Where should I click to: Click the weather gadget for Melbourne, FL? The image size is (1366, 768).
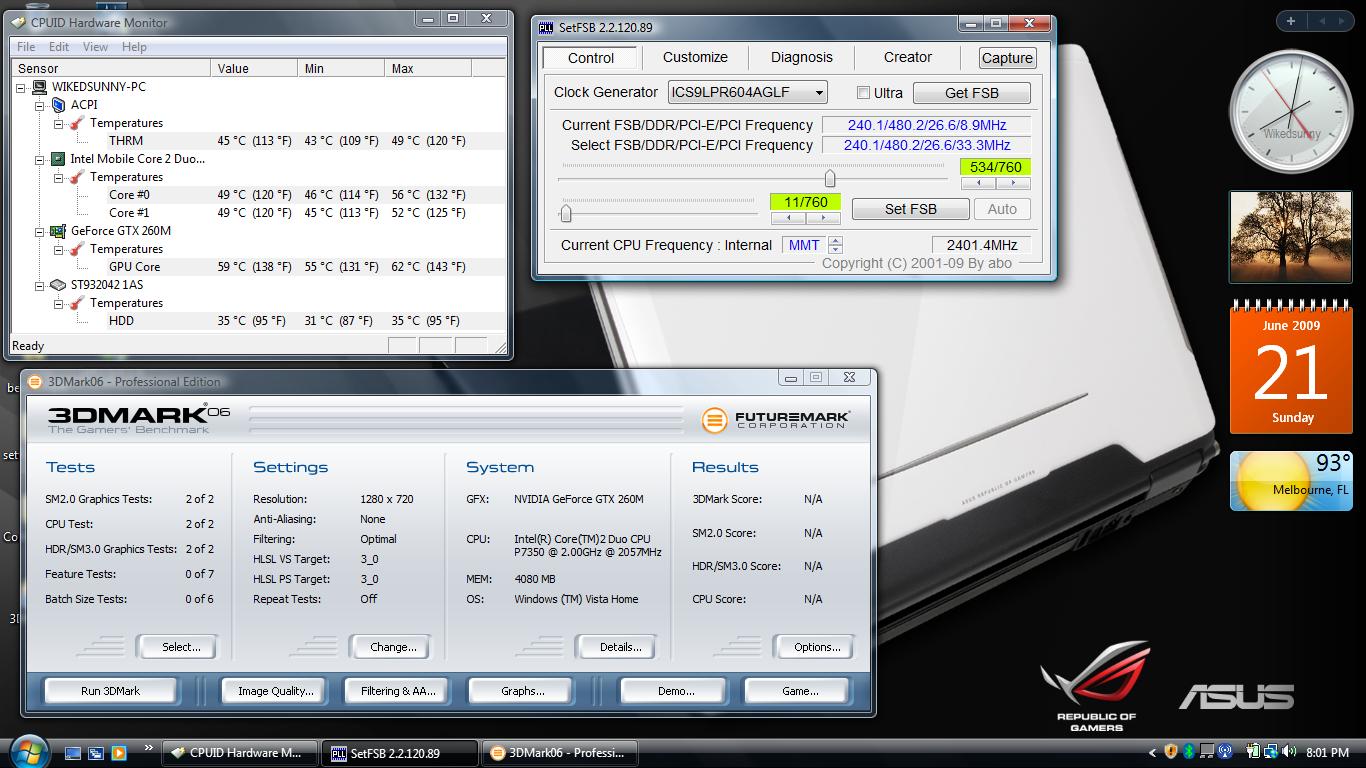point(1290,480)
